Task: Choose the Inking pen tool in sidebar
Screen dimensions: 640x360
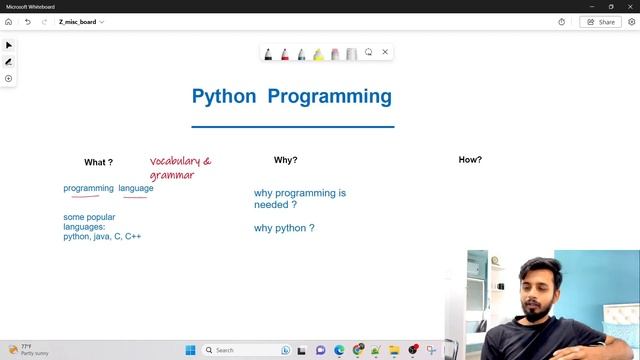Action: coord(9,62)
